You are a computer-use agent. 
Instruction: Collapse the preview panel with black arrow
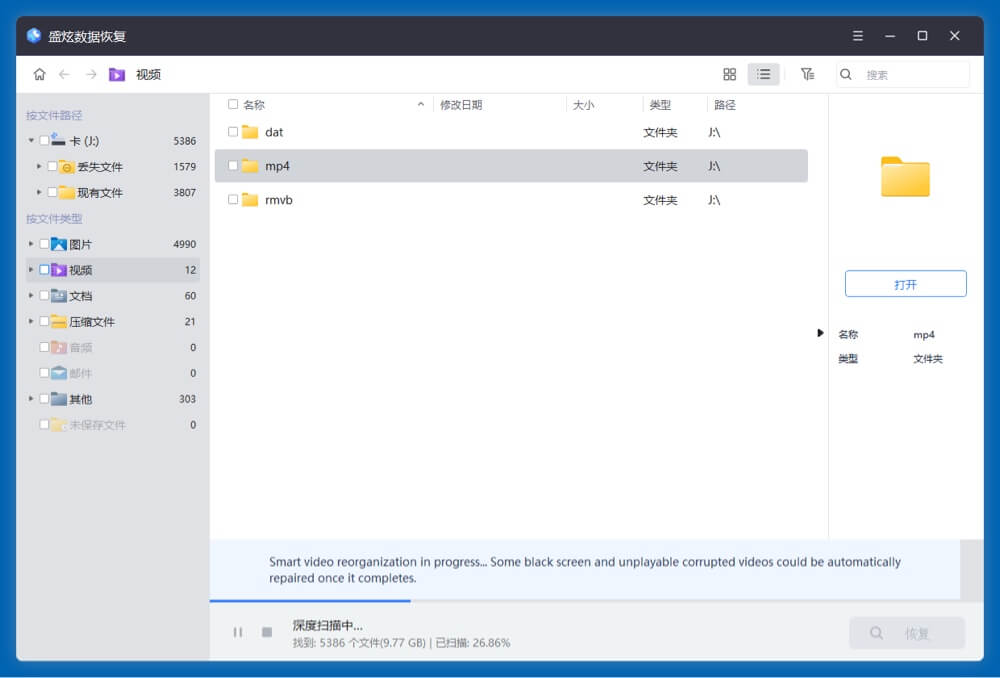coord(820,333)
